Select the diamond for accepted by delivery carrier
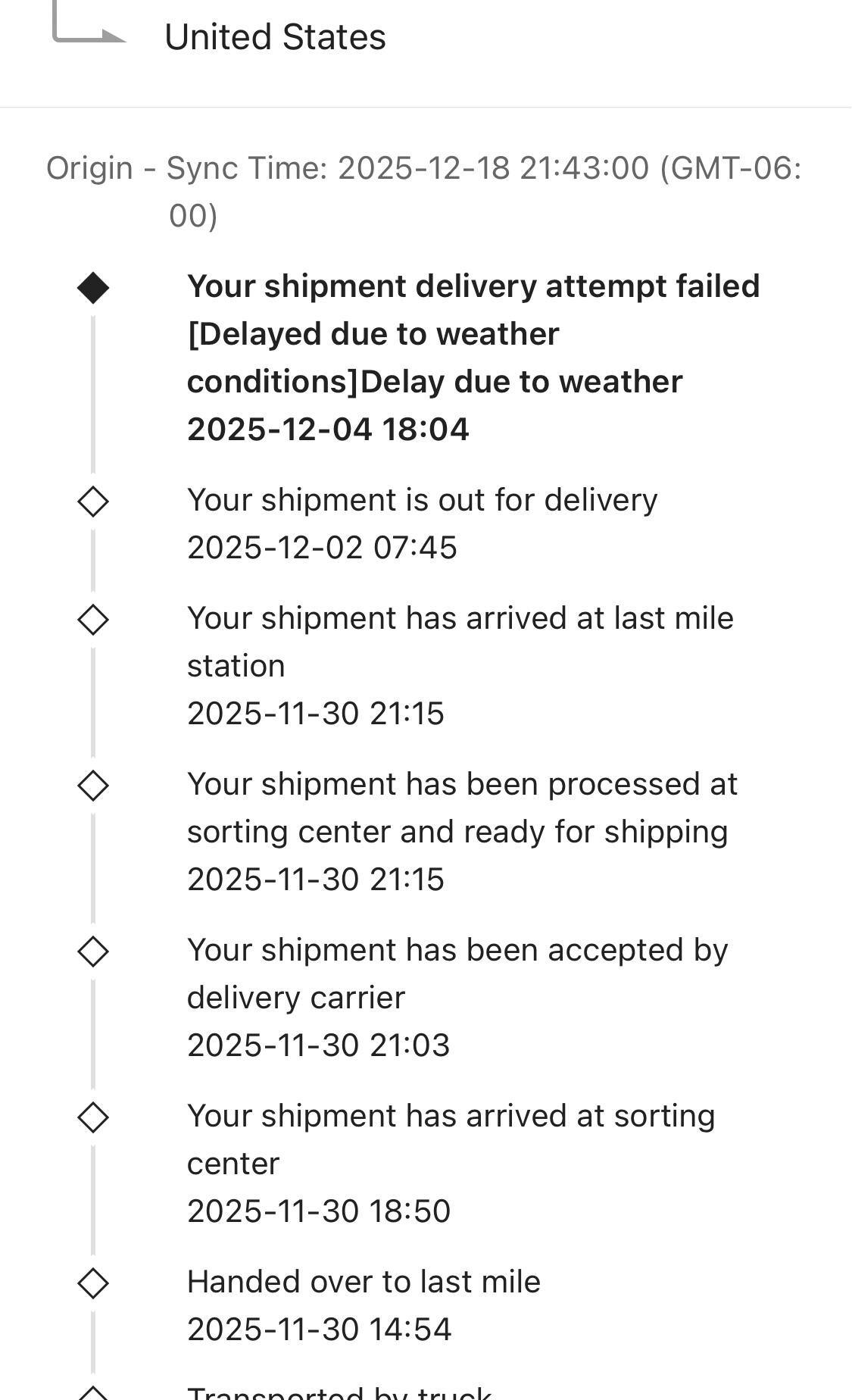This screenshot has height=1400, width=852. coord(93,952)
